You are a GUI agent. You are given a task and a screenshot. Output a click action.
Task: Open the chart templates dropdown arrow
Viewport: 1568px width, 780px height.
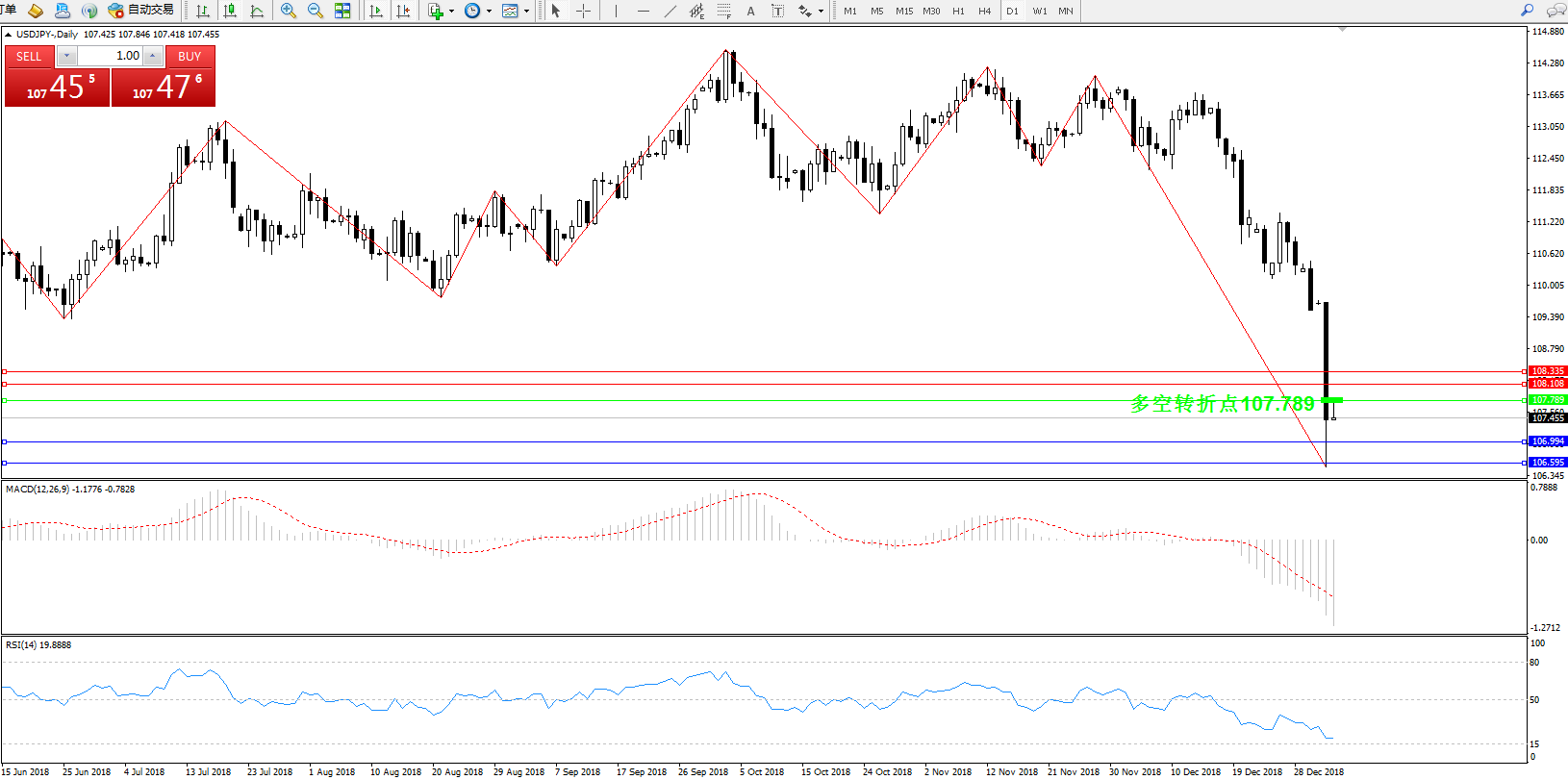526,12
